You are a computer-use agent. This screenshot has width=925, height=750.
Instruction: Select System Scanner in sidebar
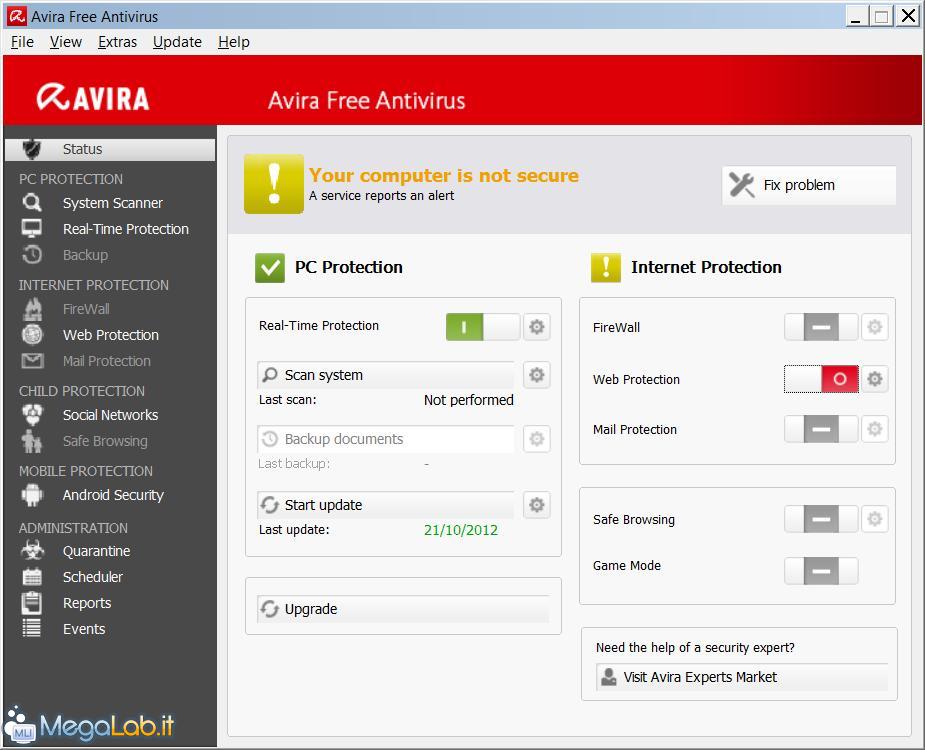[113, 202]
